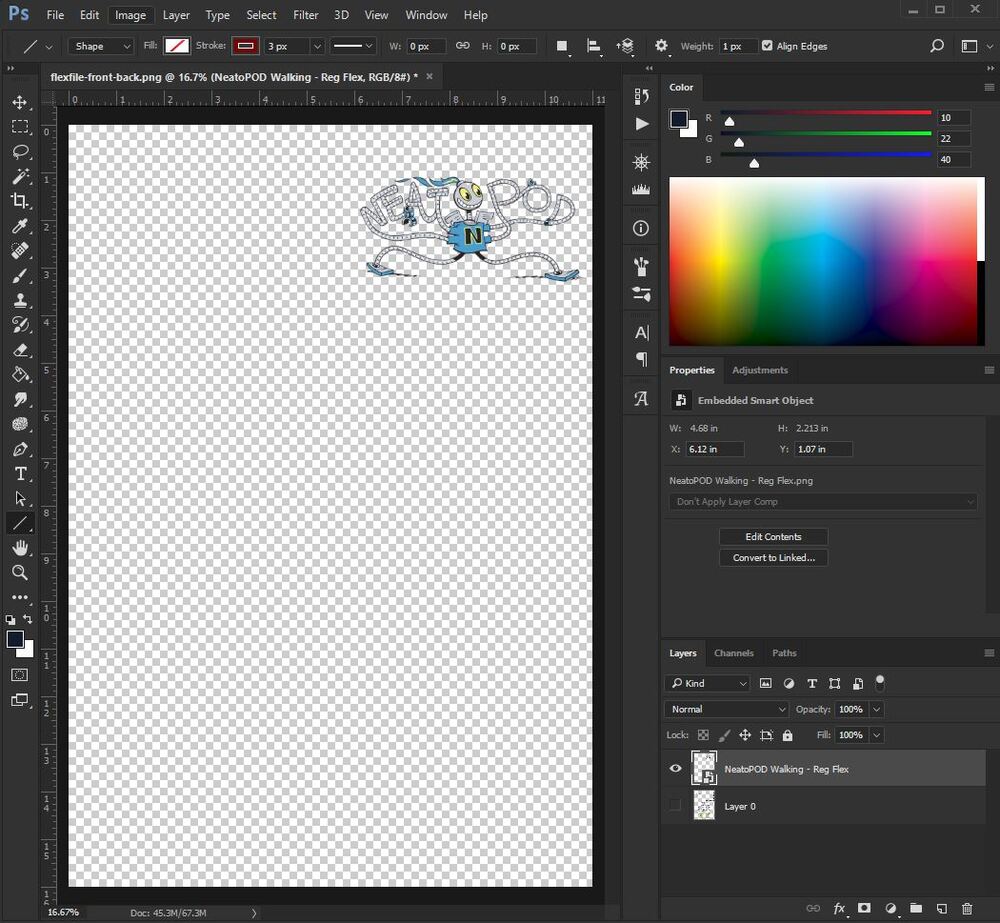The width and height of the screenshot is (1000, 923).
Task: Select the Zoom tool
Action: (21, 572)
